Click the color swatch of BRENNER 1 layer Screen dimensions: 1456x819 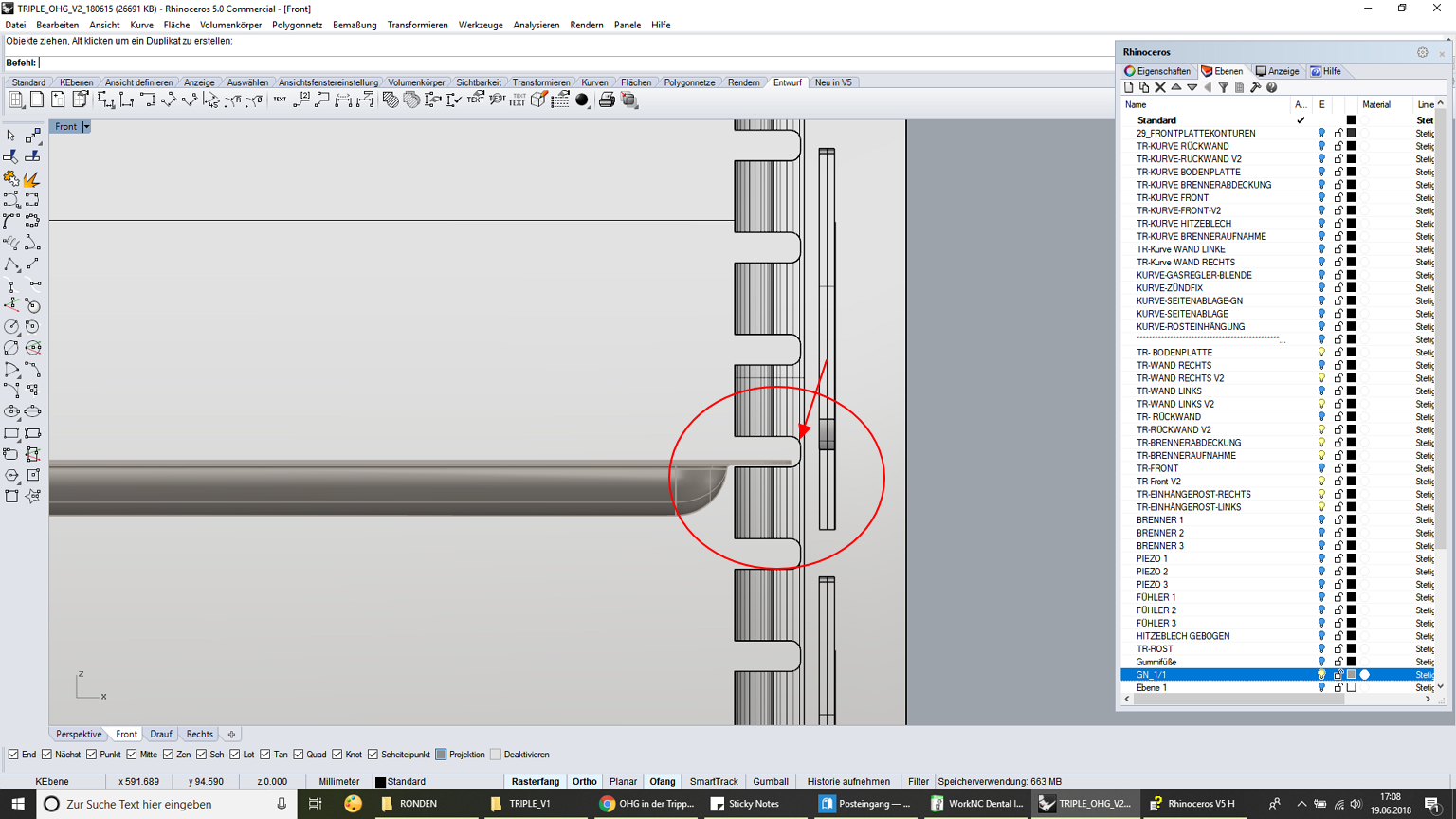[1352, 520]
